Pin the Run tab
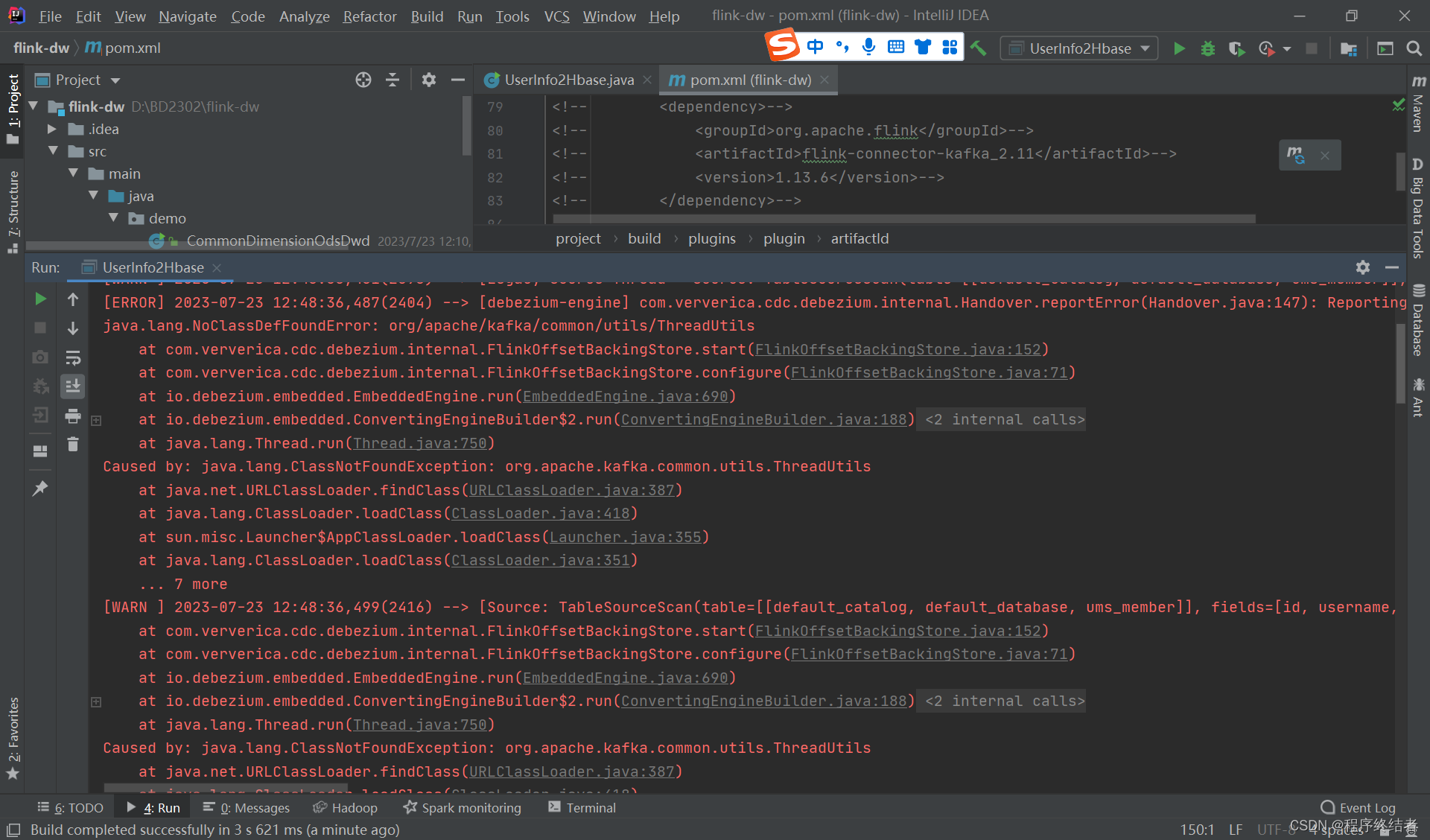The height and width of the screenshot is (840, 1430). pyautogui.click(x=40, y=488)
